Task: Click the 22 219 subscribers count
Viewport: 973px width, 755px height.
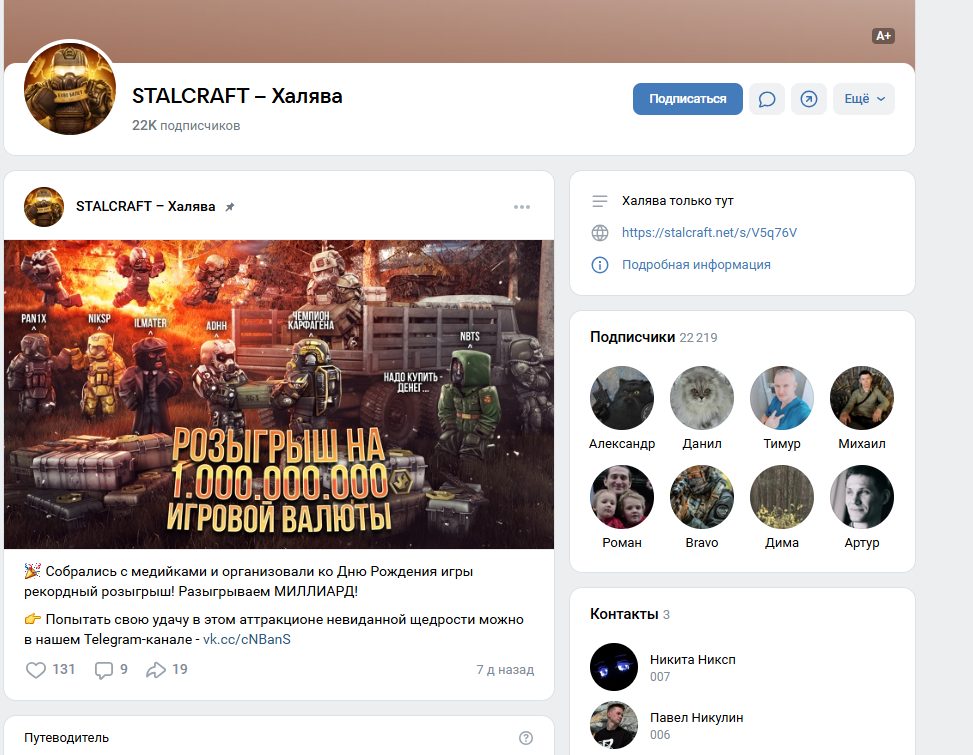Action: (x=698, y=337)
